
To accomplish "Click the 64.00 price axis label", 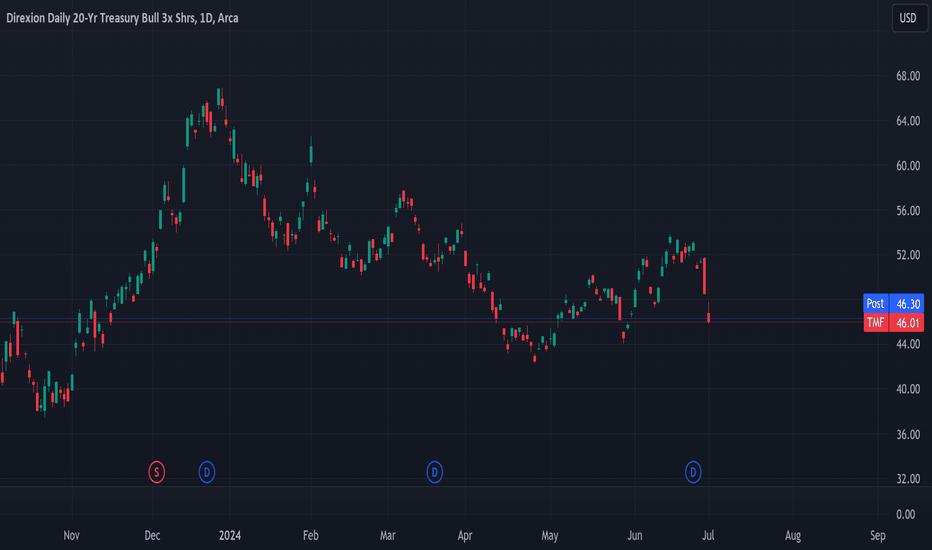I will tap(908, 121).
